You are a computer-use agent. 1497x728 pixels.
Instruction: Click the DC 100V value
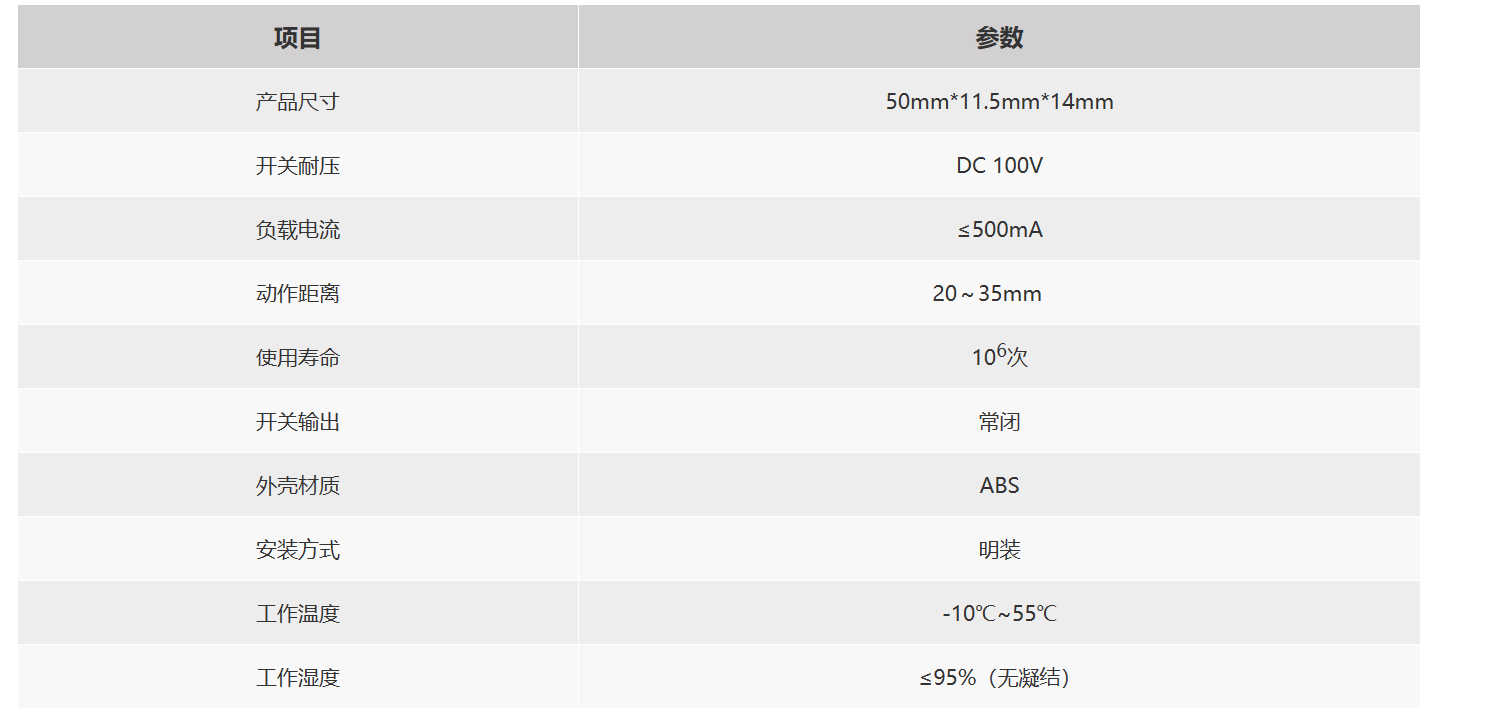pos(999,165)
